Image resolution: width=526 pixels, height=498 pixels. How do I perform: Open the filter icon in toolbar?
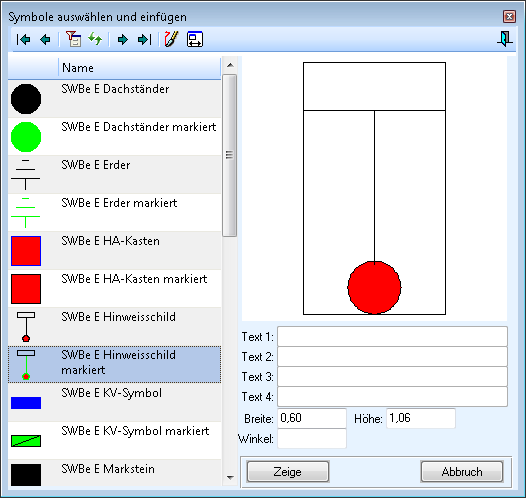pyautogui.click(x=73, y=39)
